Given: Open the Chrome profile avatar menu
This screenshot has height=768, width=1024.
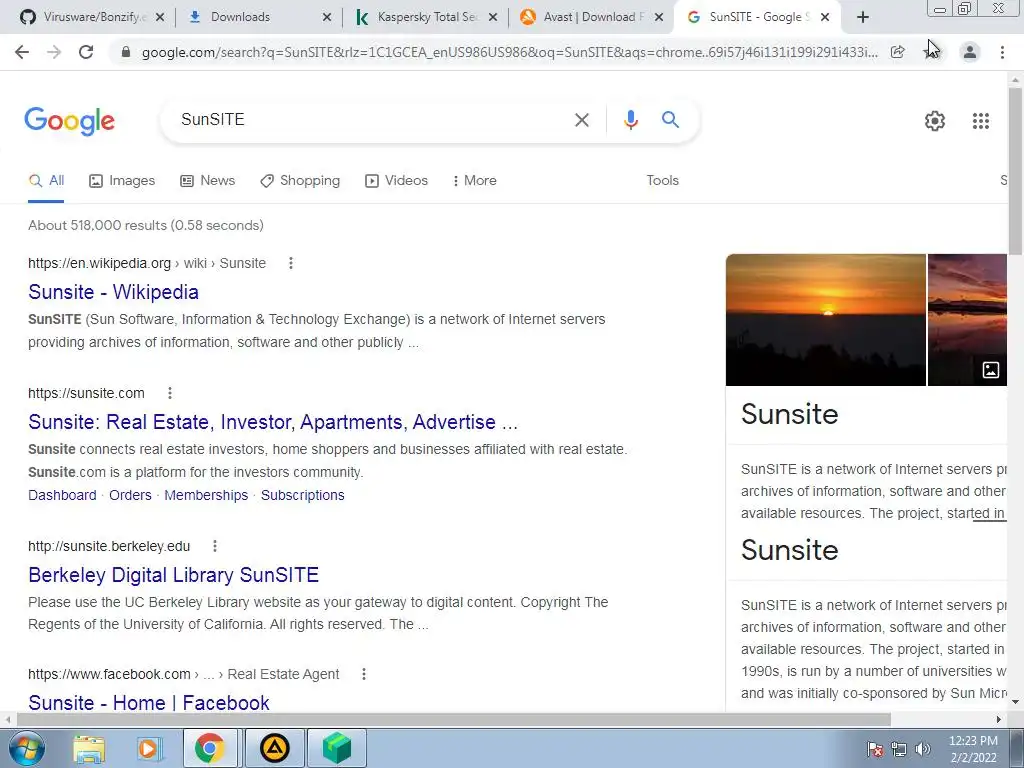Looking at the screenshot, I should click(x=970, y=52).
